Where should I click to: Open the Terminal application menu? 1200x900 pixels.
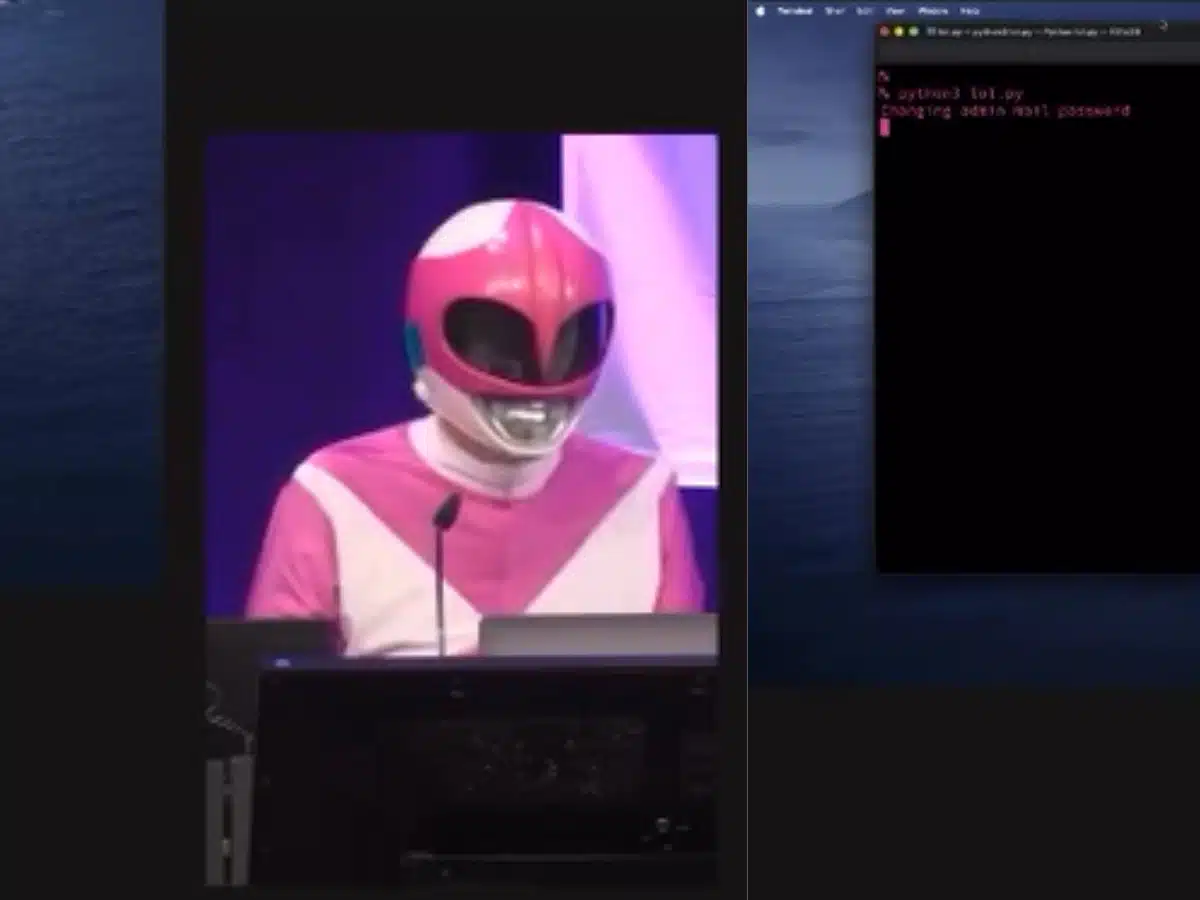point(795,11)
